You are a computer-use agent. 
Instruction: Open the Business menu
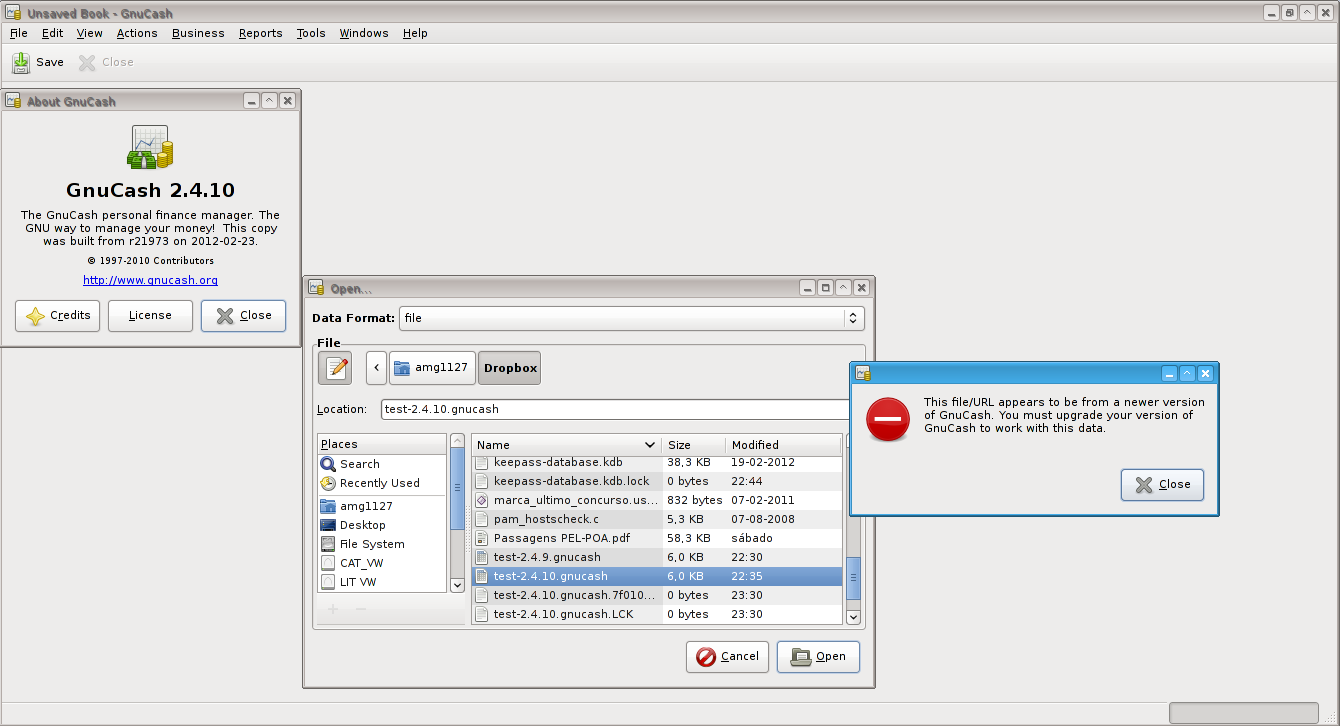point(198,33)
